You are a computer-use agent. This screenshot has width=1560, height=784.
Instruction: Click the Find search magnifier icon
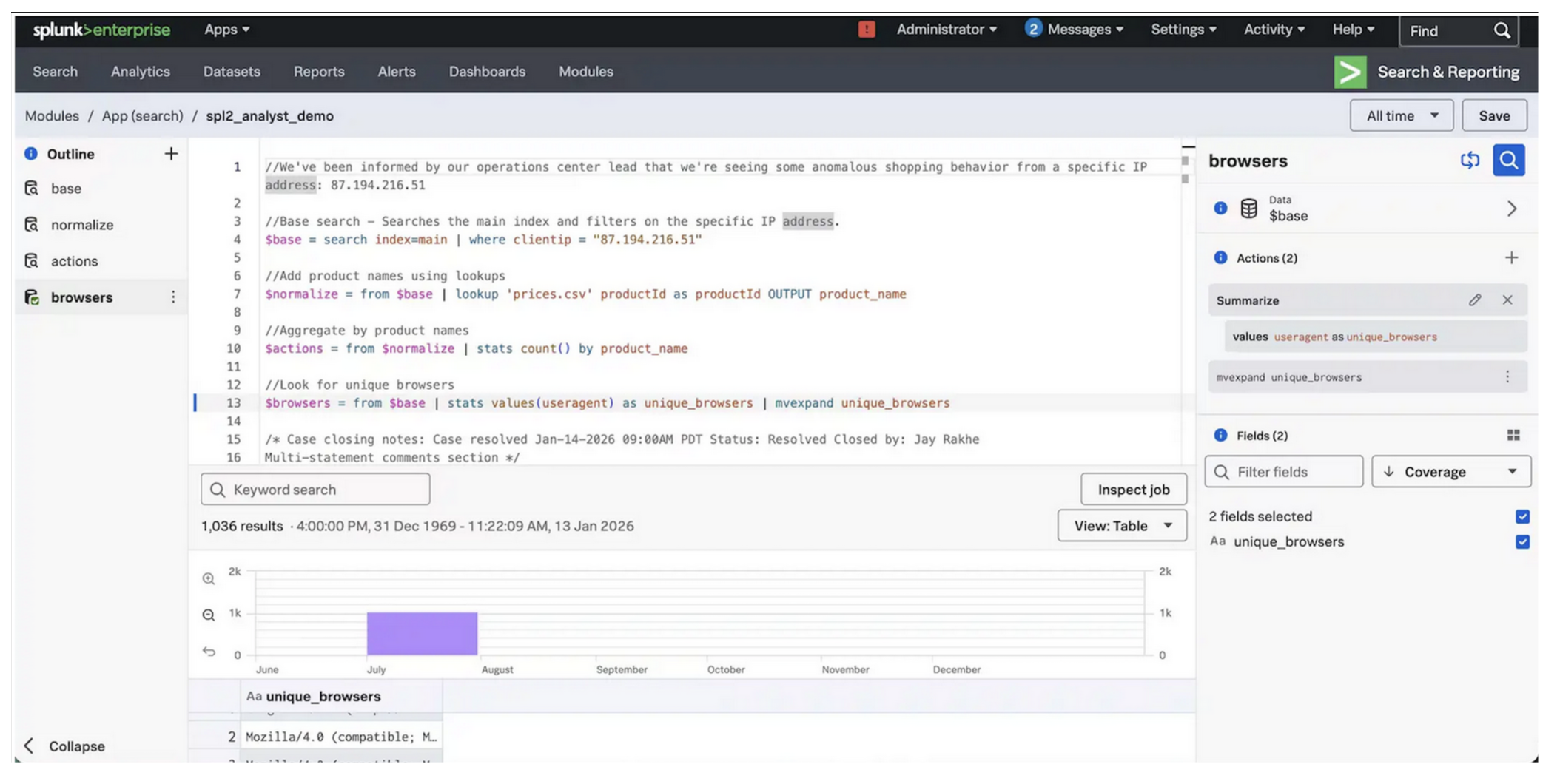[1501, 31]
